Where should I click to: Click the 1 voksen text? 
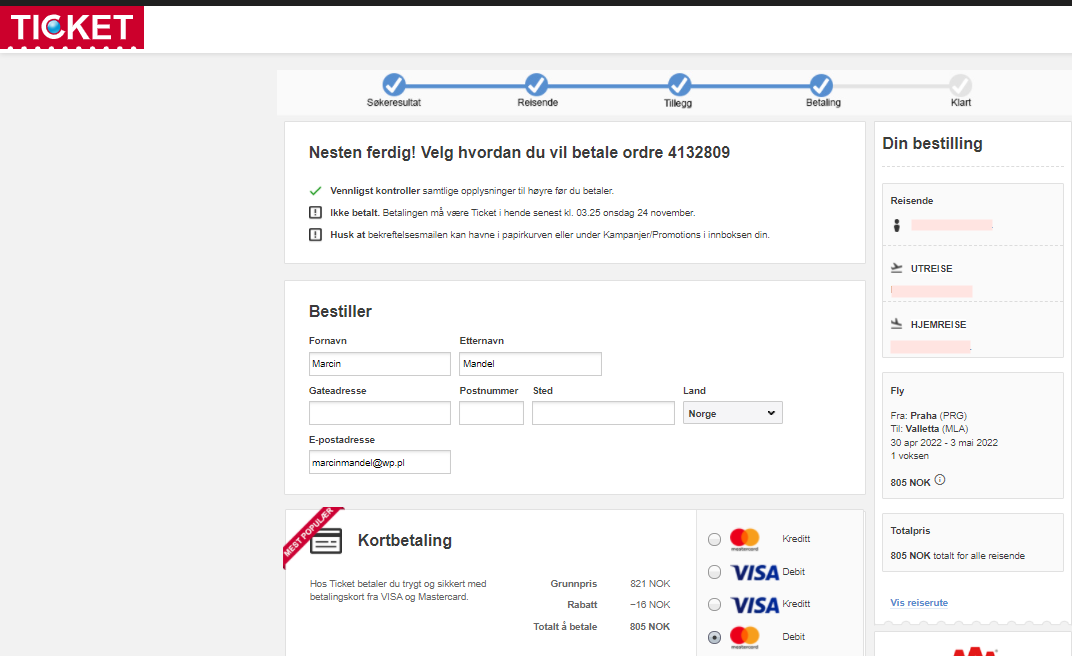pyautogui.click(x=909, y=456)
